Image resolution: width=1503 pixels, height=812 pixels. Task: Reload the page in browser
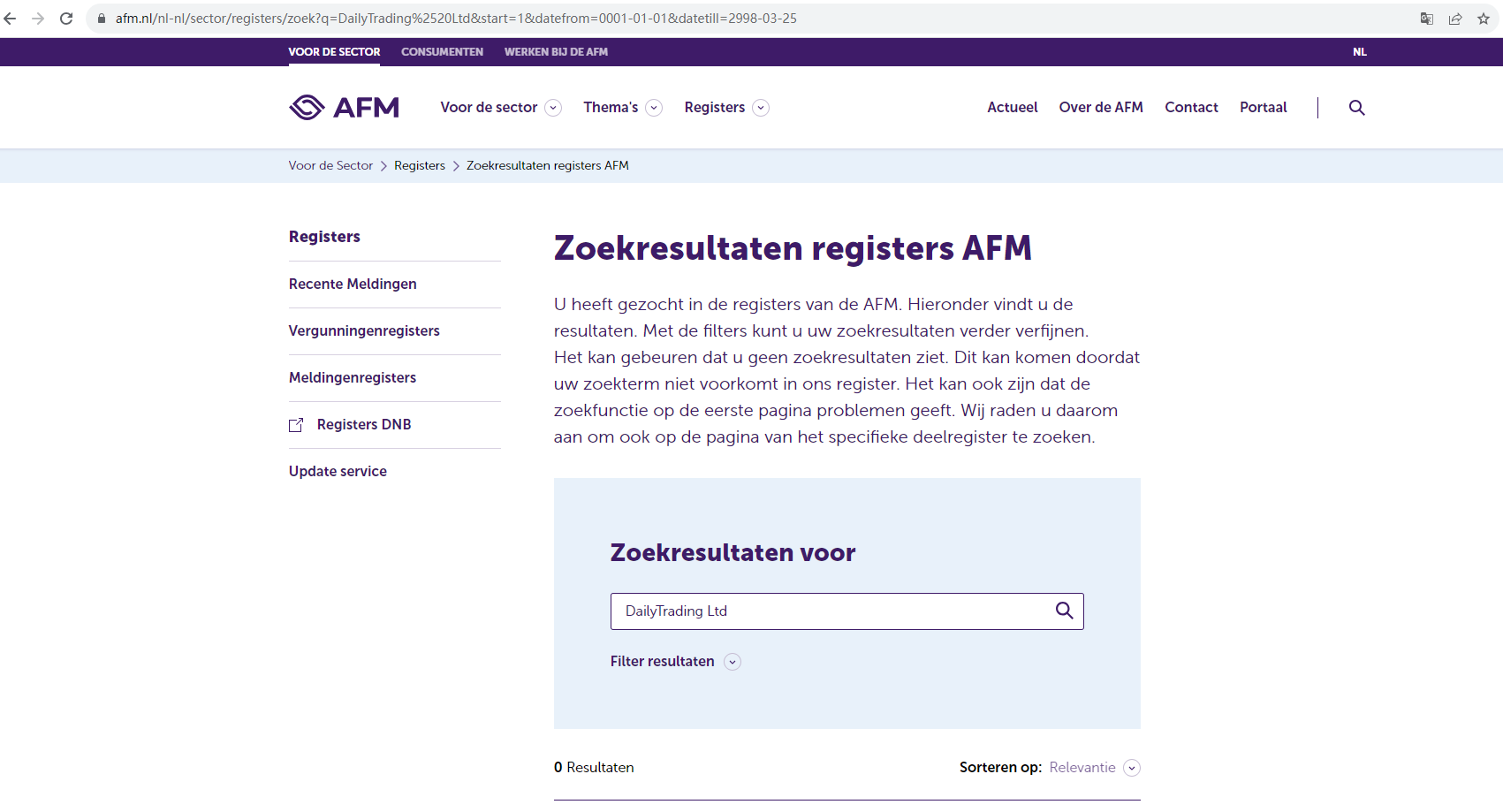tap(66, 19)
